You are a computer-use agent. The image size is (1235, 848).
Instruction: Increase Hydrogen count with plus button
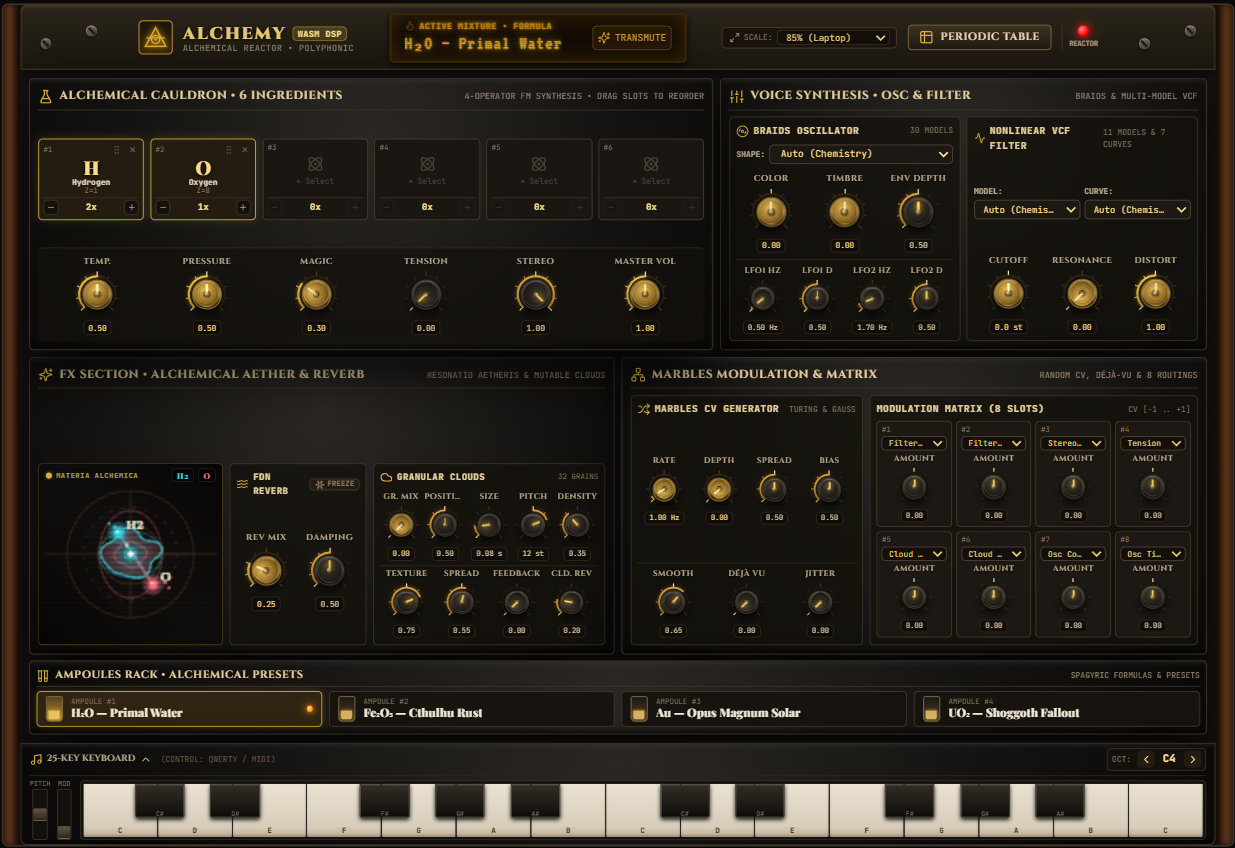click(131, 207)
